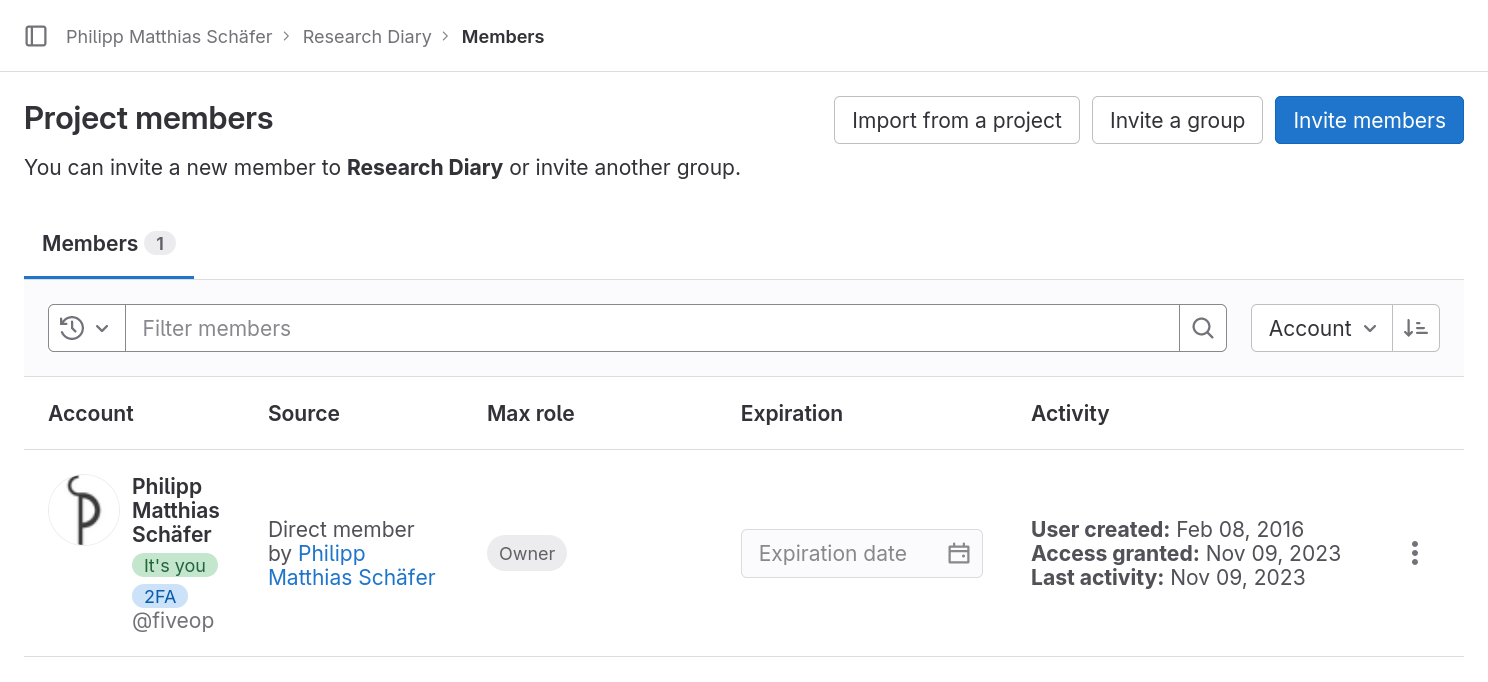This screenshot has width=1488, height=682.
Task: Click Philipp's profile avatar image
Action: pos(84,510)
